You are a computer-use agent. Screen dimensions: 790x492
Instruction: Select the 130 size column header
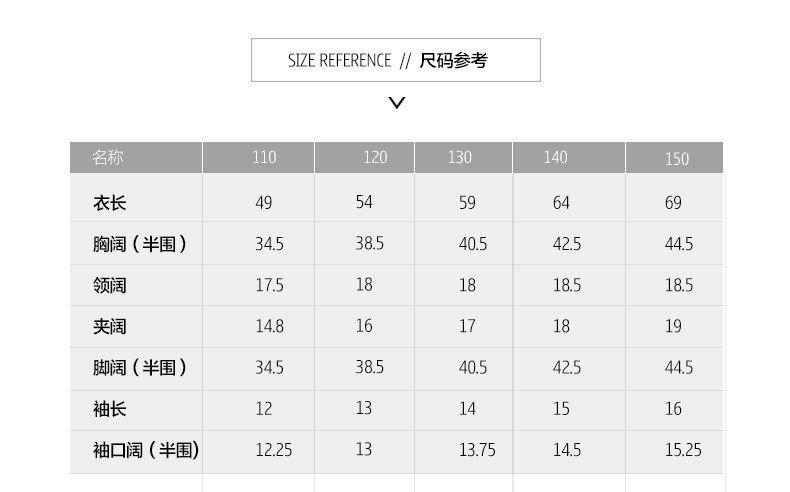point(460,158)
